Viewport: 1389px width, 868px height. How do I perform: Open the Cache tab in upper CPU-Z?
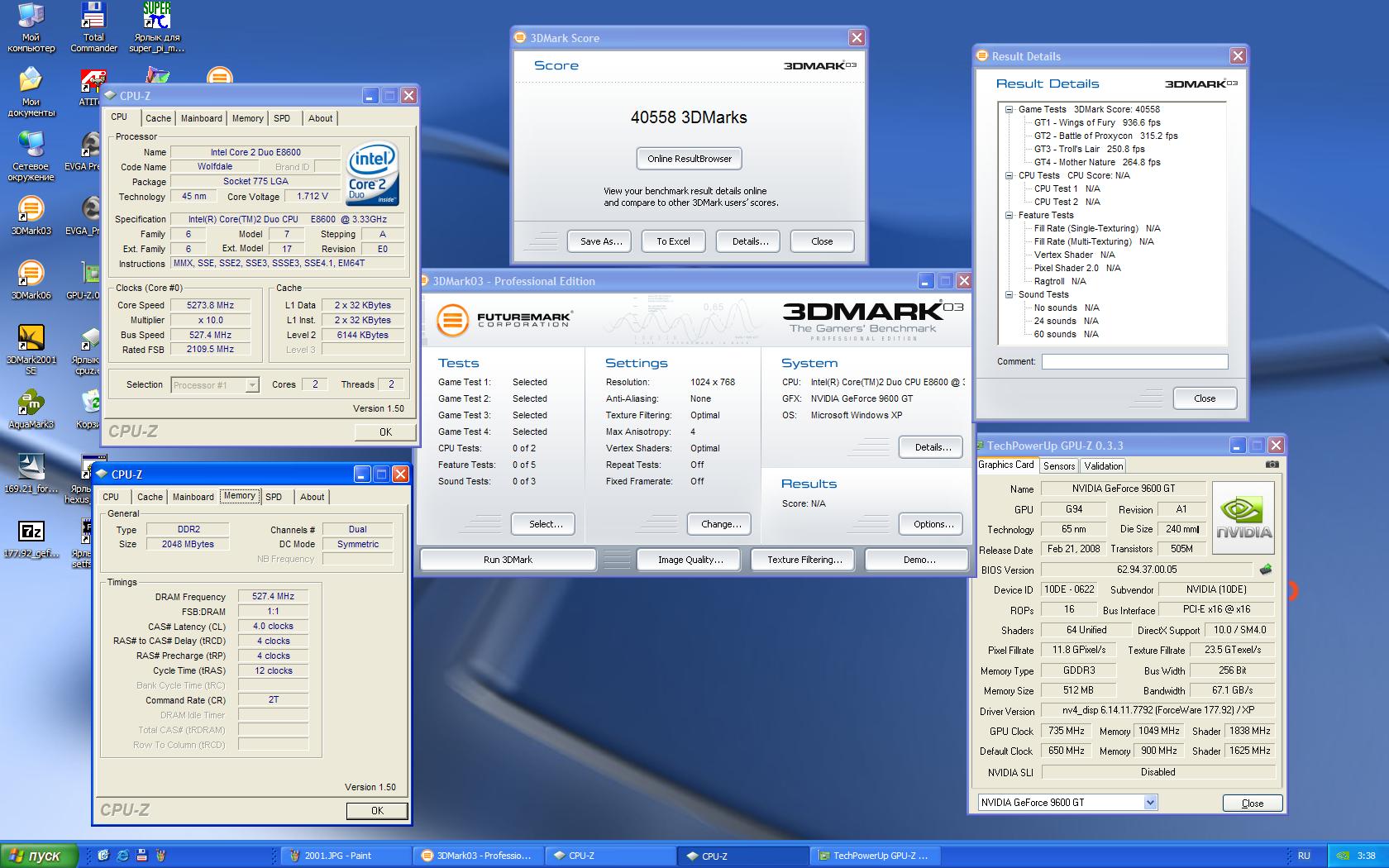pos(158,118)
